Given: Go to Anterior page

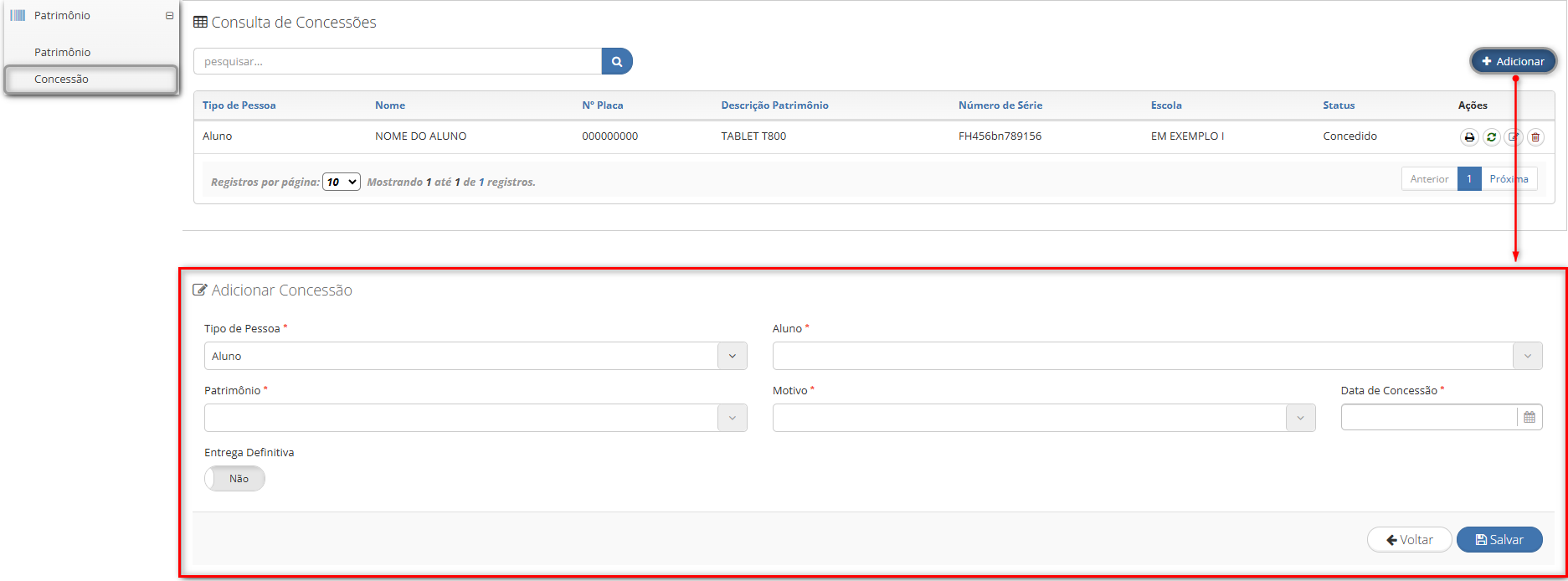Looking at the screenshot, I should 1429,179.
